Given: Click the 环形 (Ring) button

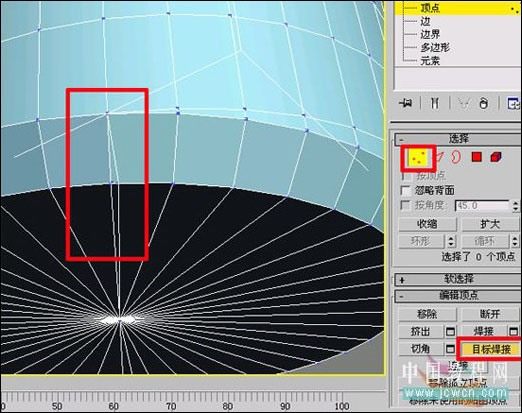Looking at the screenshot, I should click(x=422, y=241).
